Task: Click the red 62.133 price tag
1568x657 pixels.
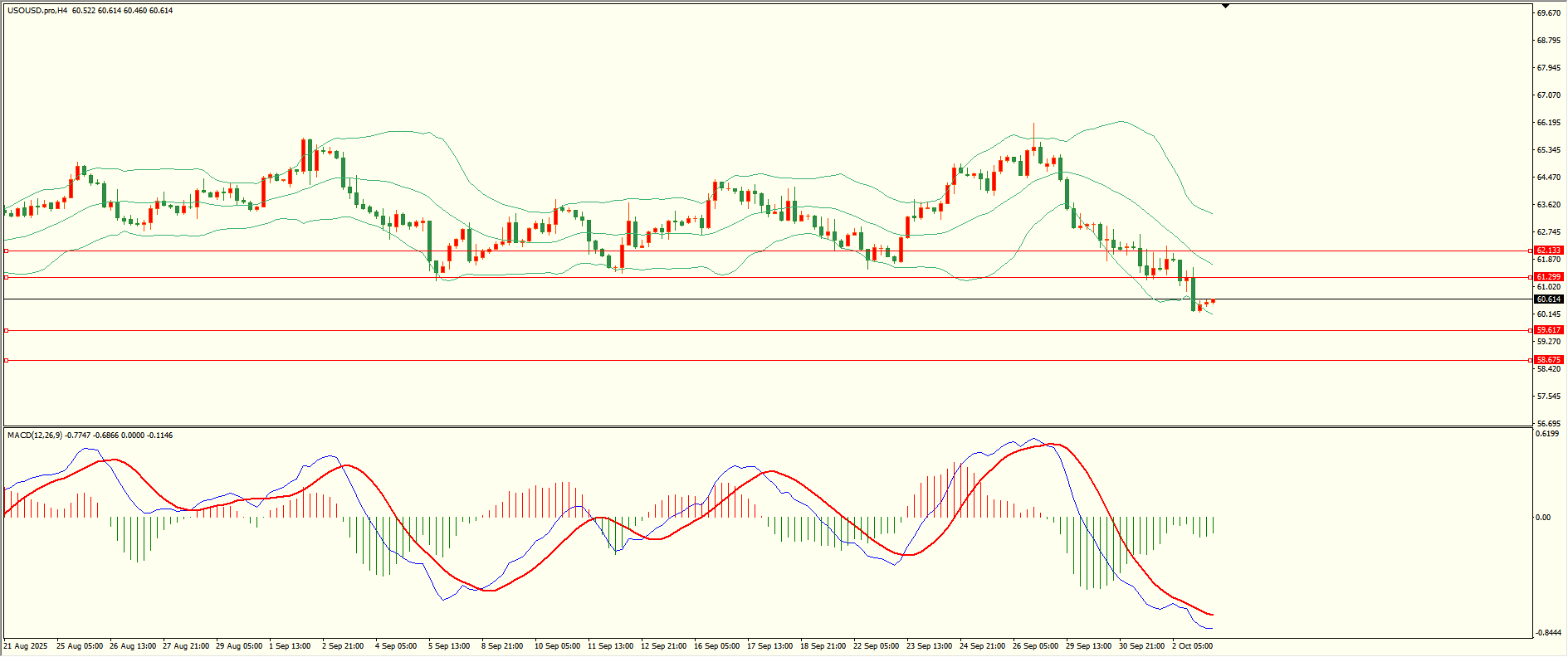Action: coord(1548,251)
